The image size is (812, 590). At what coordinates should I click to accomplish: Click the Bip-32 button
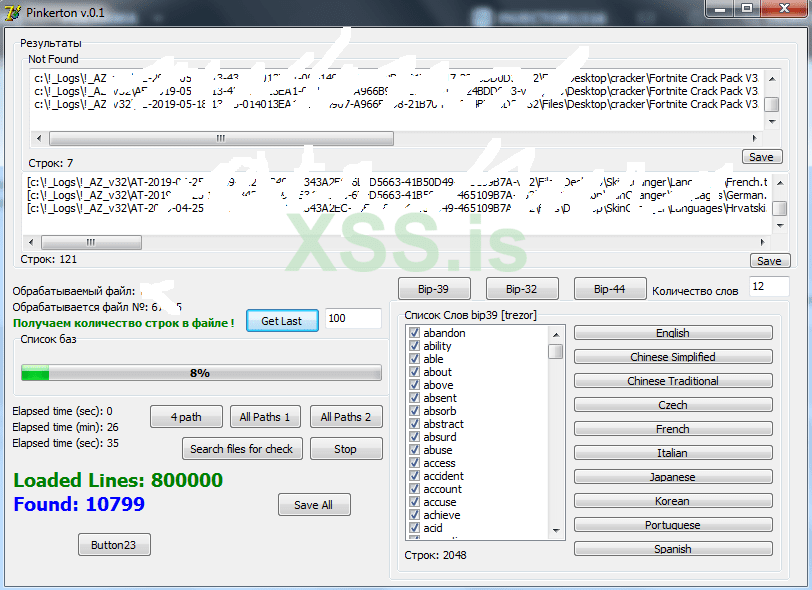(522, 289)
